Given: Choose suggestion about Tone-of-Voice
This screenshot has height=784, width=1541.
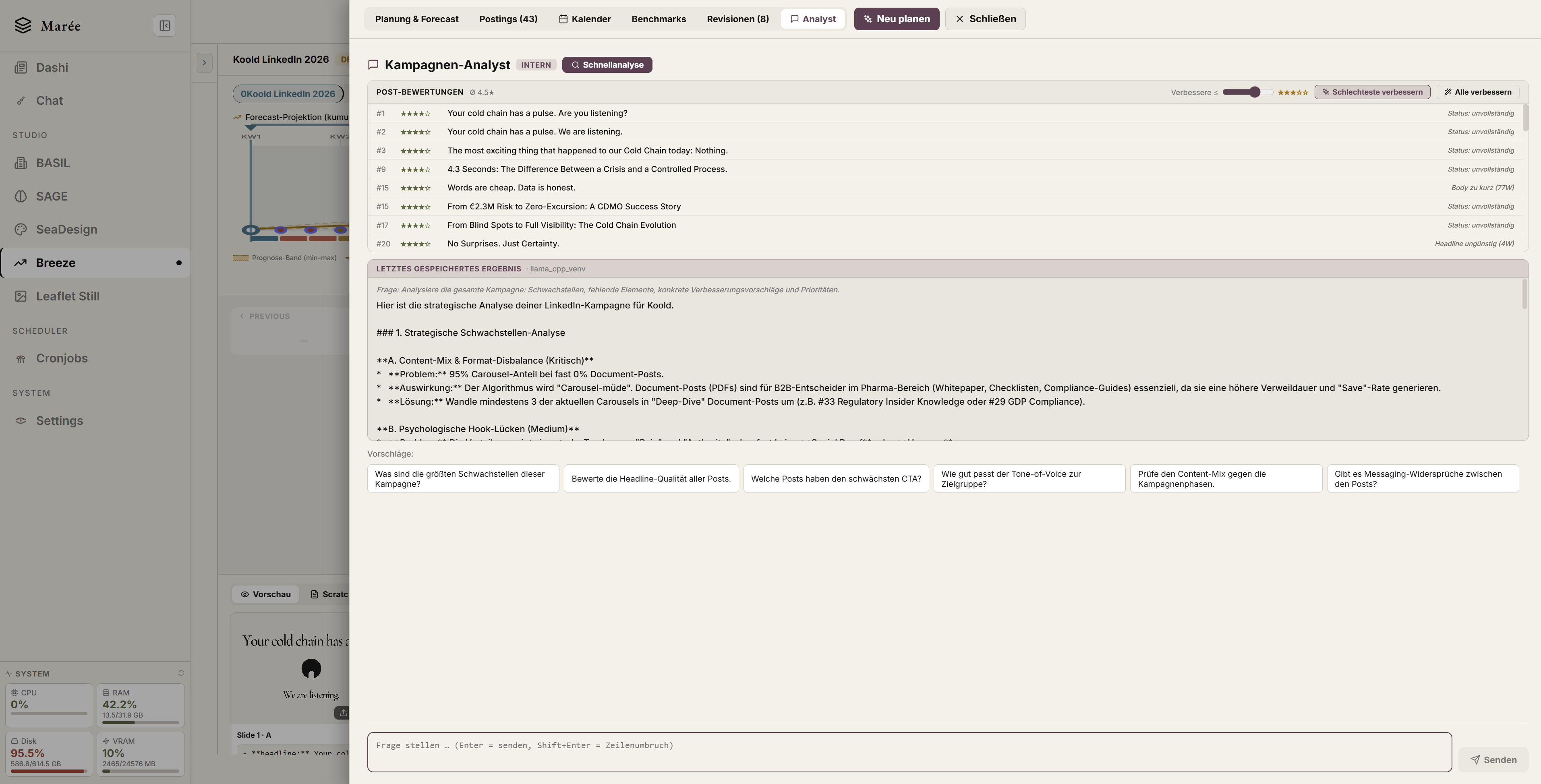Looking at the screenshot, I should pos(1029,478).
